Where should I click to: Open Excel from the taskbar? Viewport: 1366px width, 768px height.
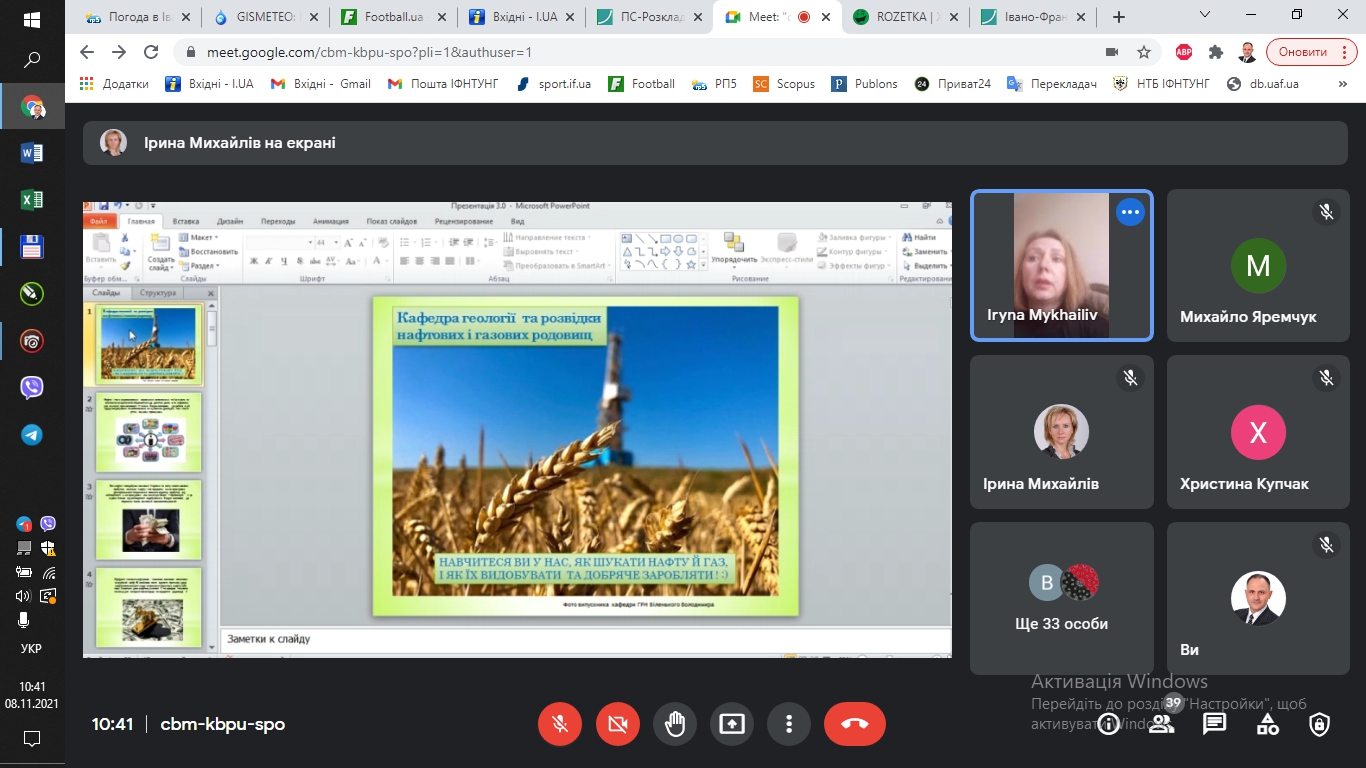31,200
